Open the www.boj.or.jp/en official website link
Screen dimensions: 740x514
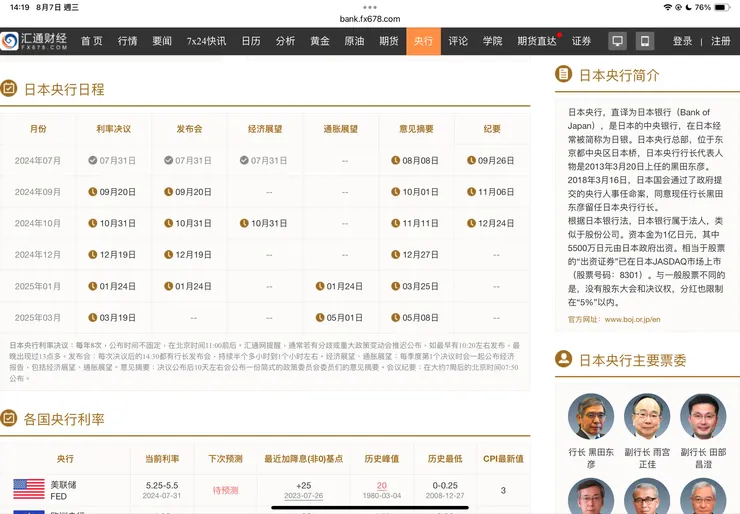(x=632, y=320)
